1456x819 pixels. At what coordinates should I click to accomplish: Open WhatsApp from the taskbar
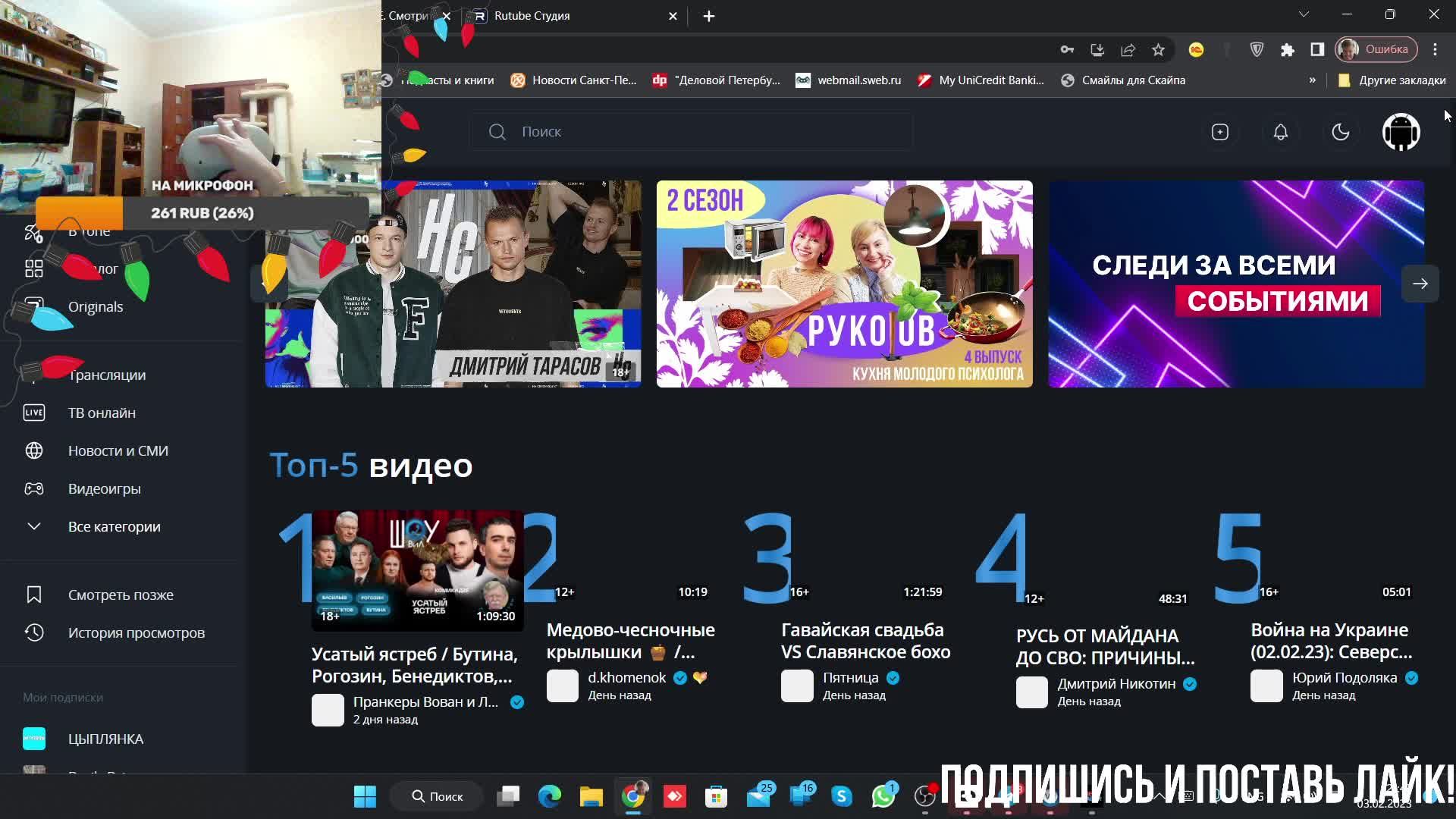tap(883, 796)
